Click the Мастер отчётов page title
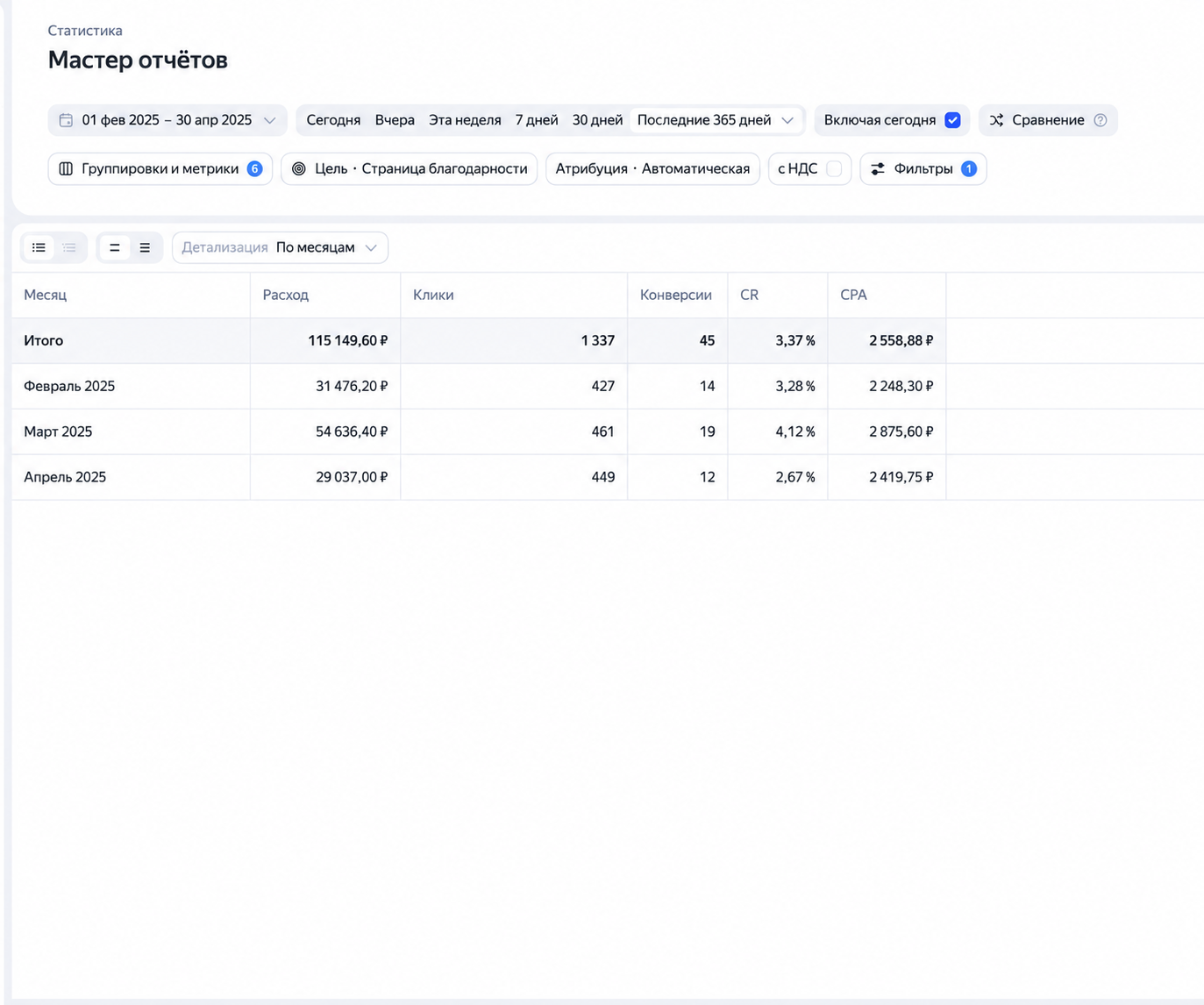 coord(138,60)
